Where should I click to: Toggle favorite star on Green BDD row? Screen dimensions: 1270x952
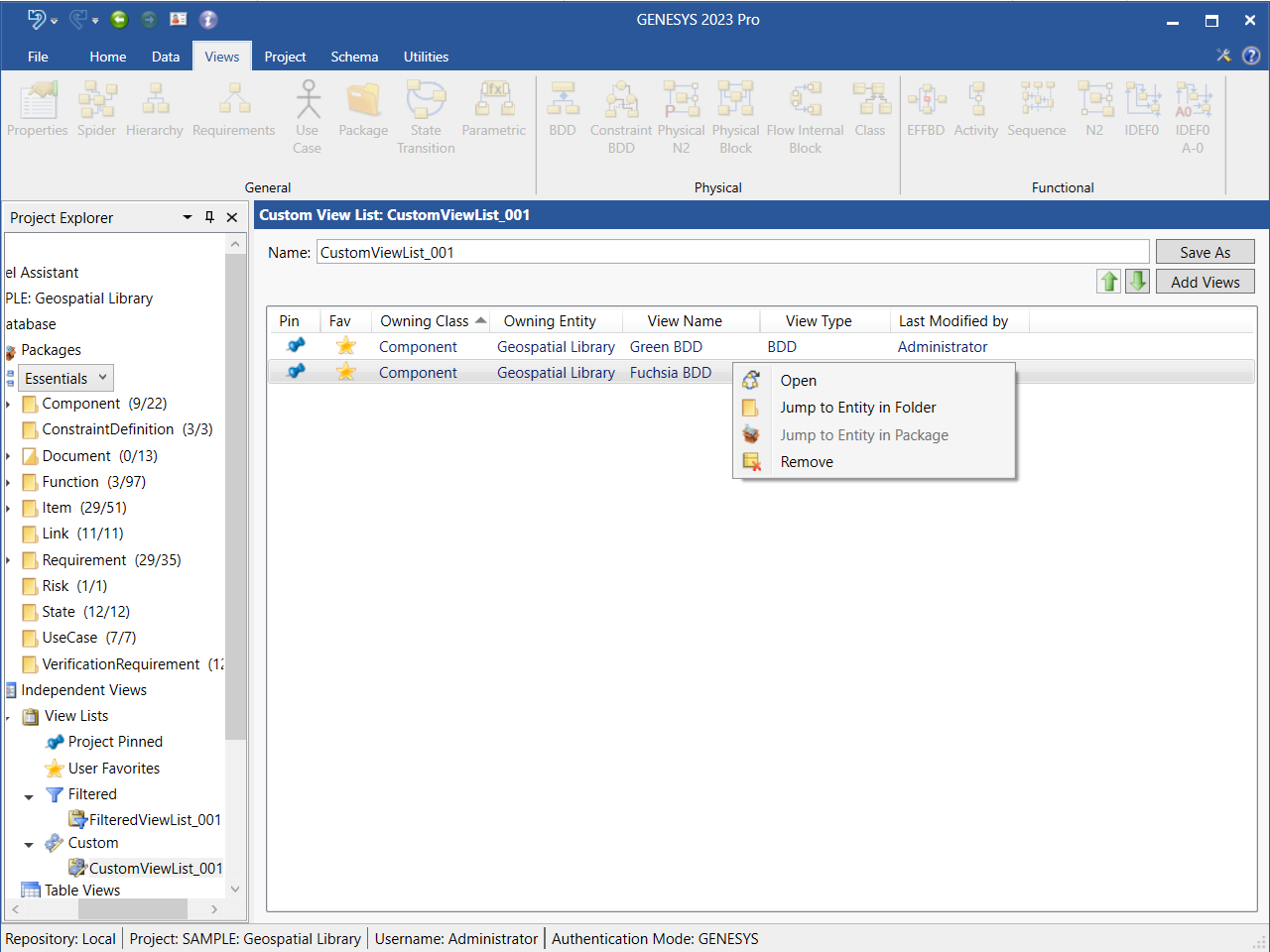[346, 346]
